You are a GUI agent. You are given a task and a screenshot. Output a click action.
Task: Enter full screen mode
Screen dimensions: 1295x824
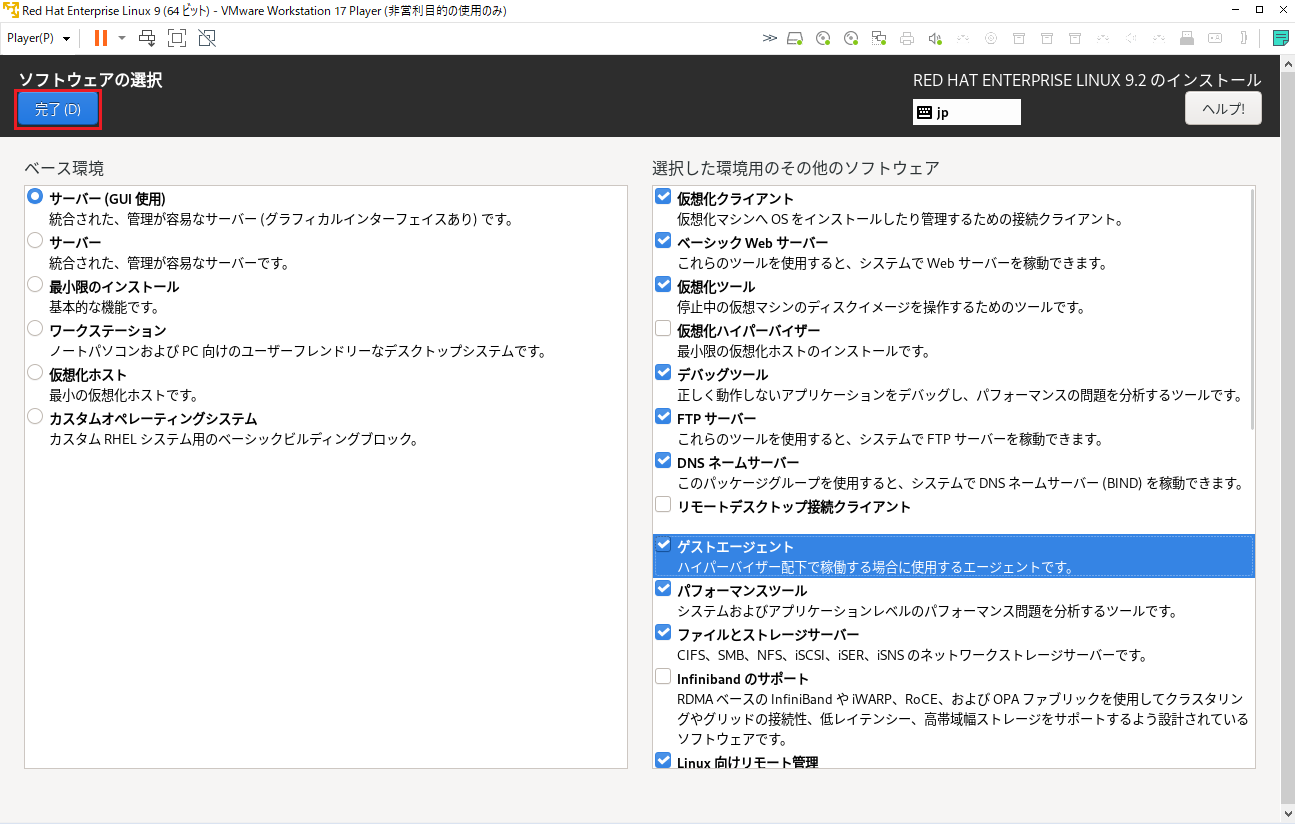pyautogui.click(x=177, y=38)
